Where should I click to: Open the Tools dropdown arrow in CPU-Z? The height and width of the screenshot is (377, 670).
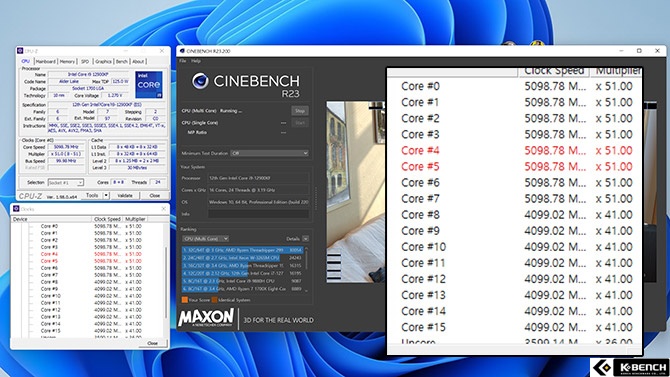tap(106, 195)
